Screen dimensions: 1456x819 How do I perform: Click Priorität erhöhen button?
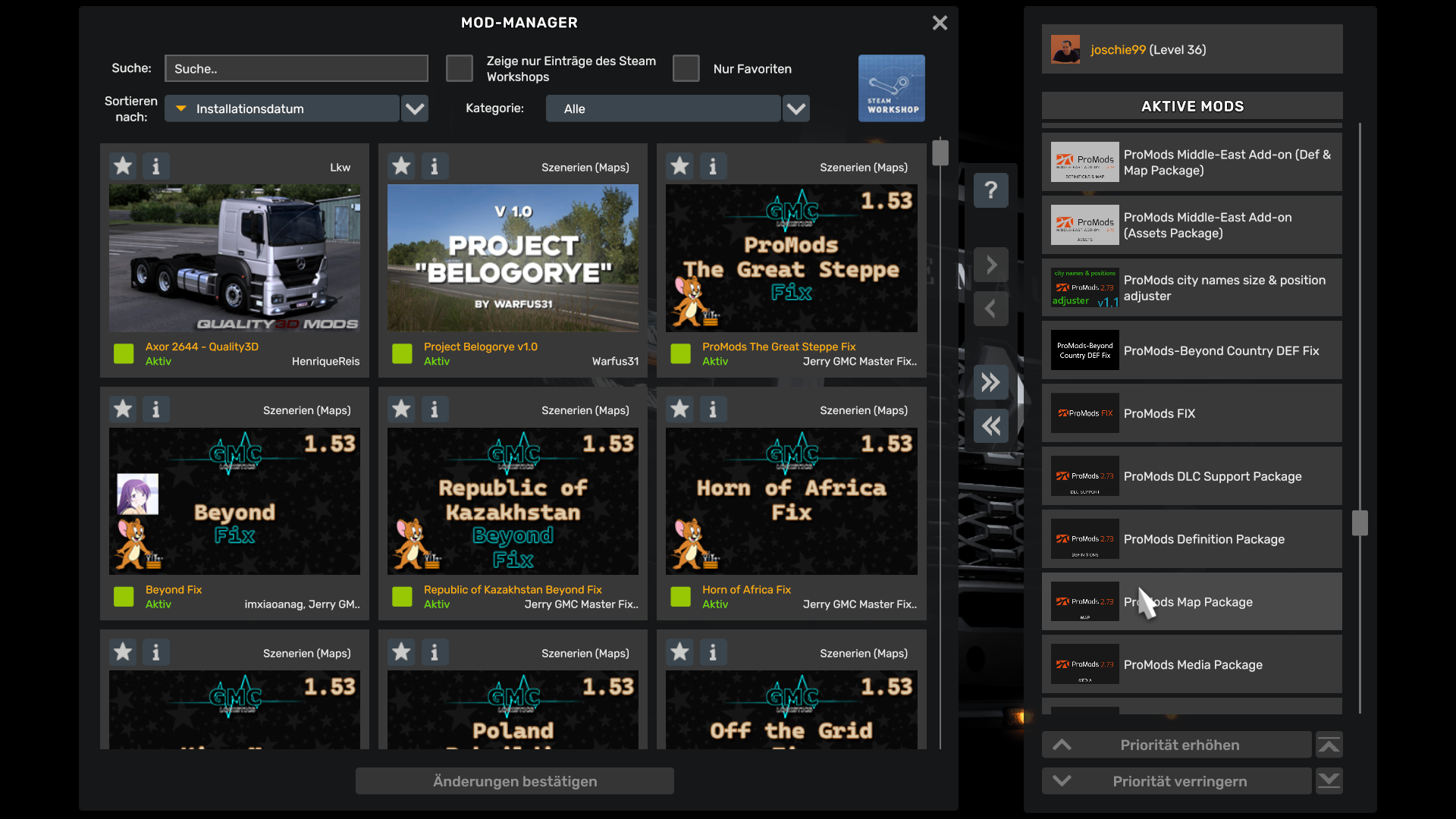point(1177,745)
